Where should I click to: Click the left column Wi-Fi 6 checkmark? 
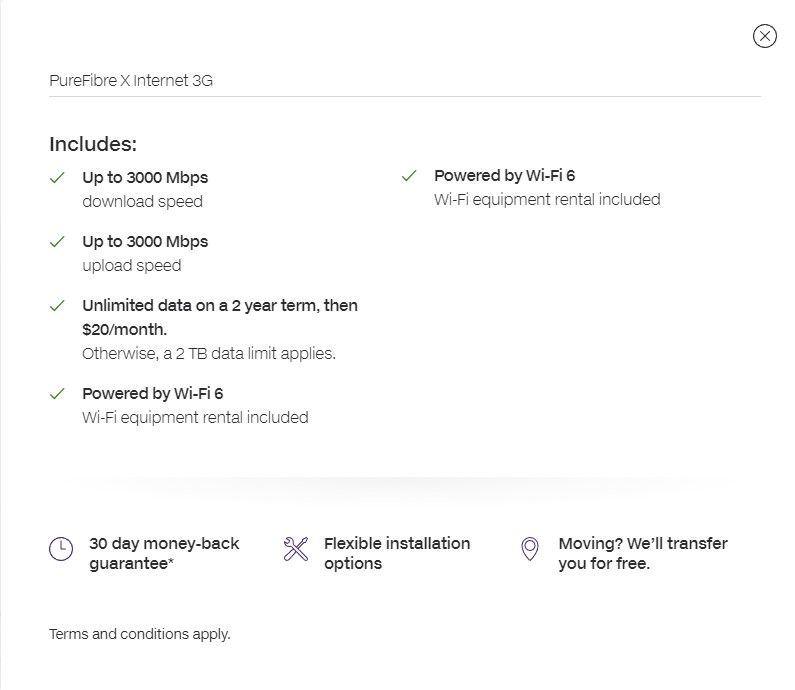(x=57, y=394)
